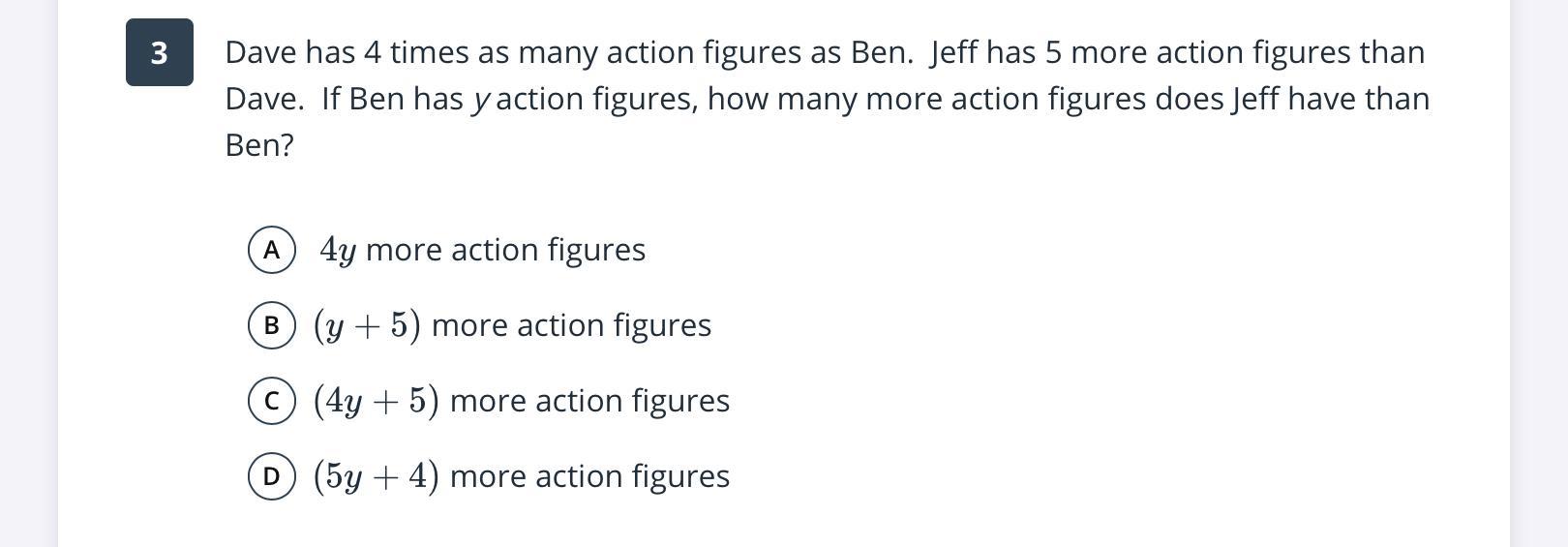
Task: Click 'Dave' at the start of the question
Action: coord(261,52)
